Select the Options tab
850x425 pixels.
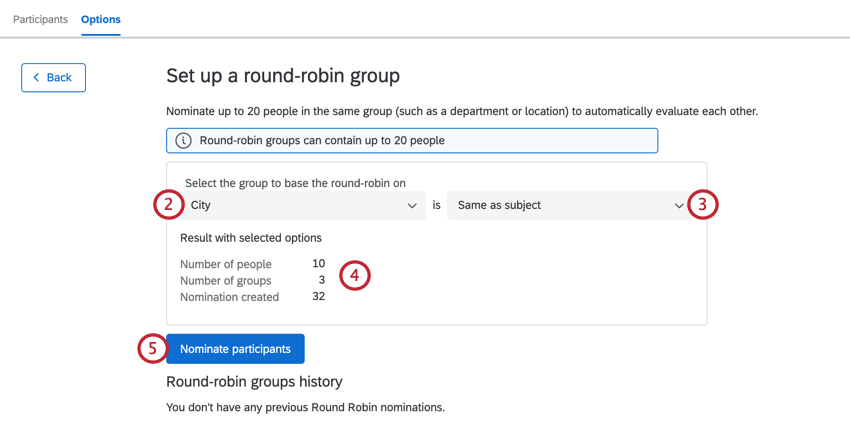tap(101, 19)
